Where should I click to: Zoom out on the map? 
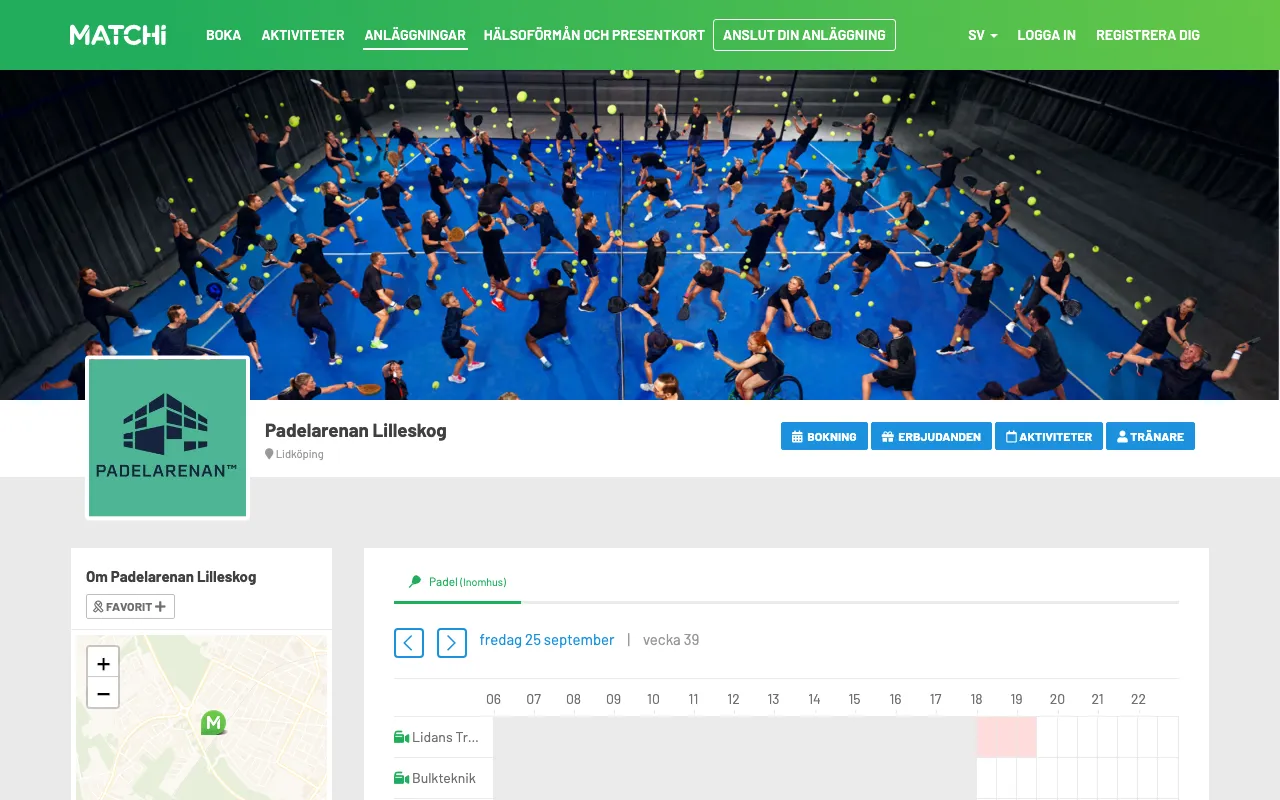(x=103, y=693)
